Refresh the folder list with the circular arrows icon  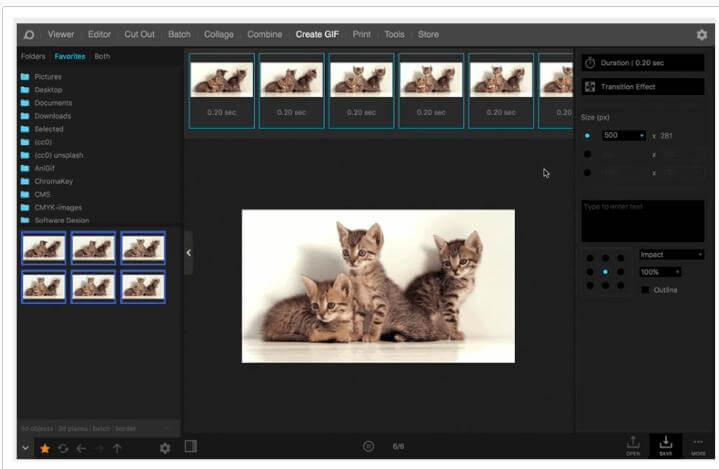[63, 448]
